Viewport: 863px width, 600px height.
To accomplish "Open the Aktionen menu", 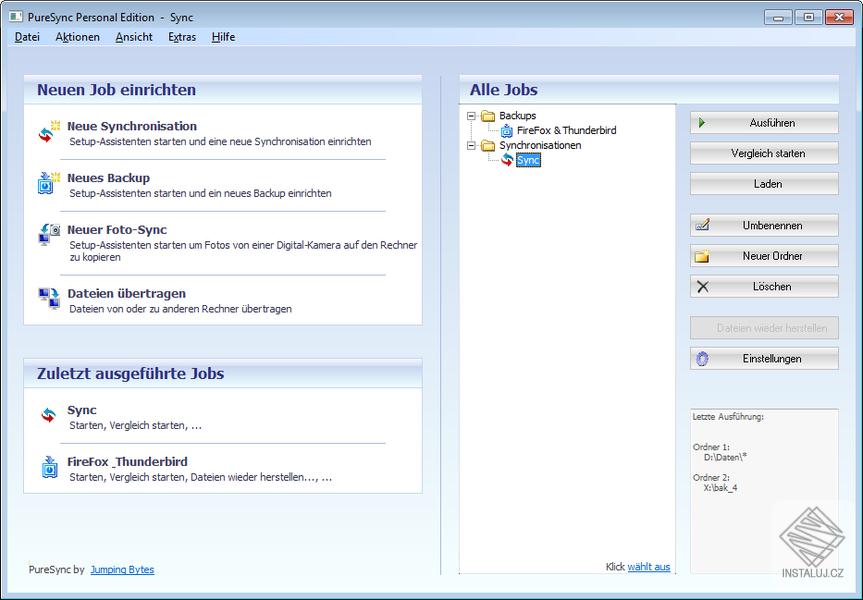I will (78, 37).
